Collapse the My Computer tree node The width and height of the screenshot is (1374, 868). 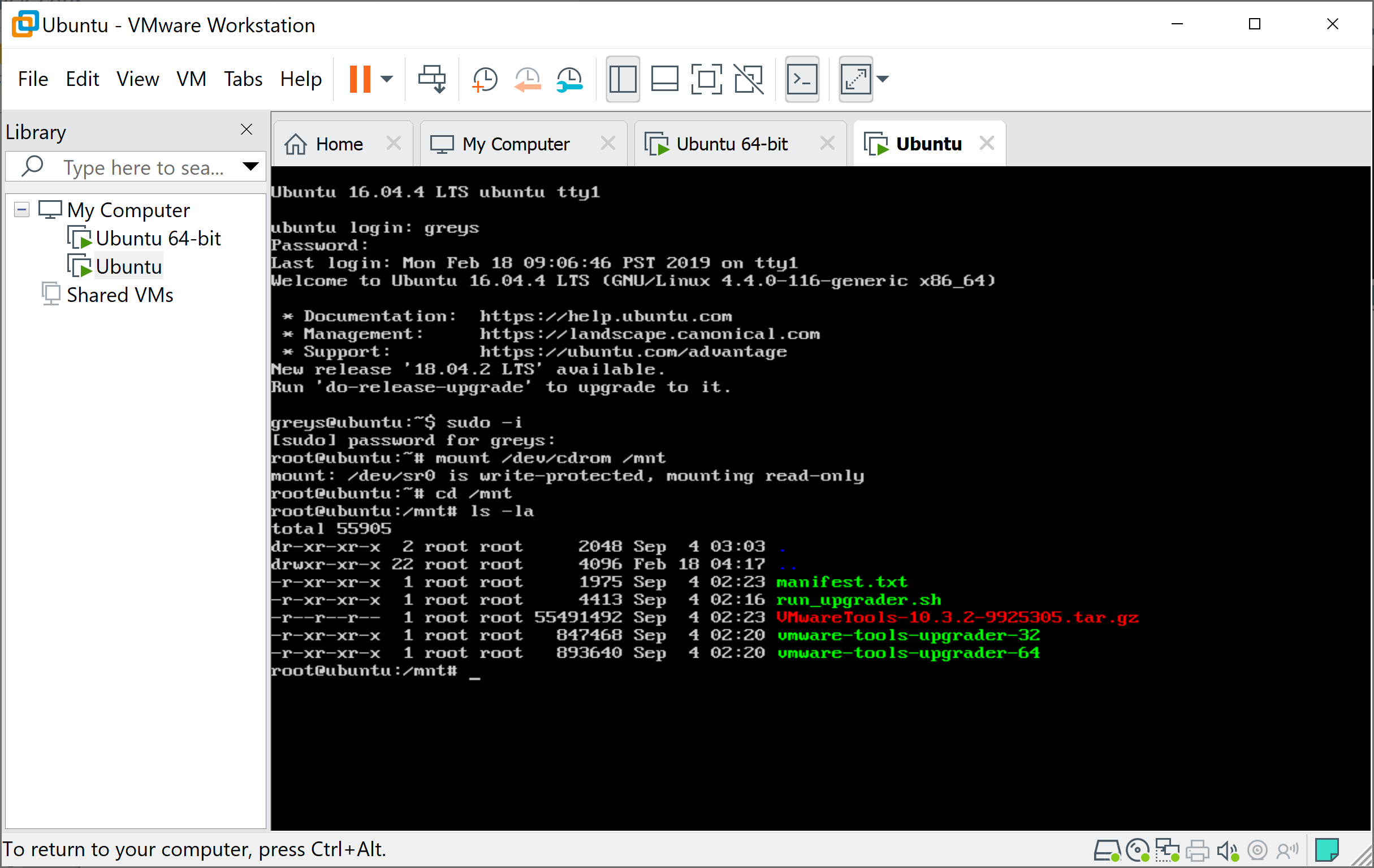pos(21,209)
